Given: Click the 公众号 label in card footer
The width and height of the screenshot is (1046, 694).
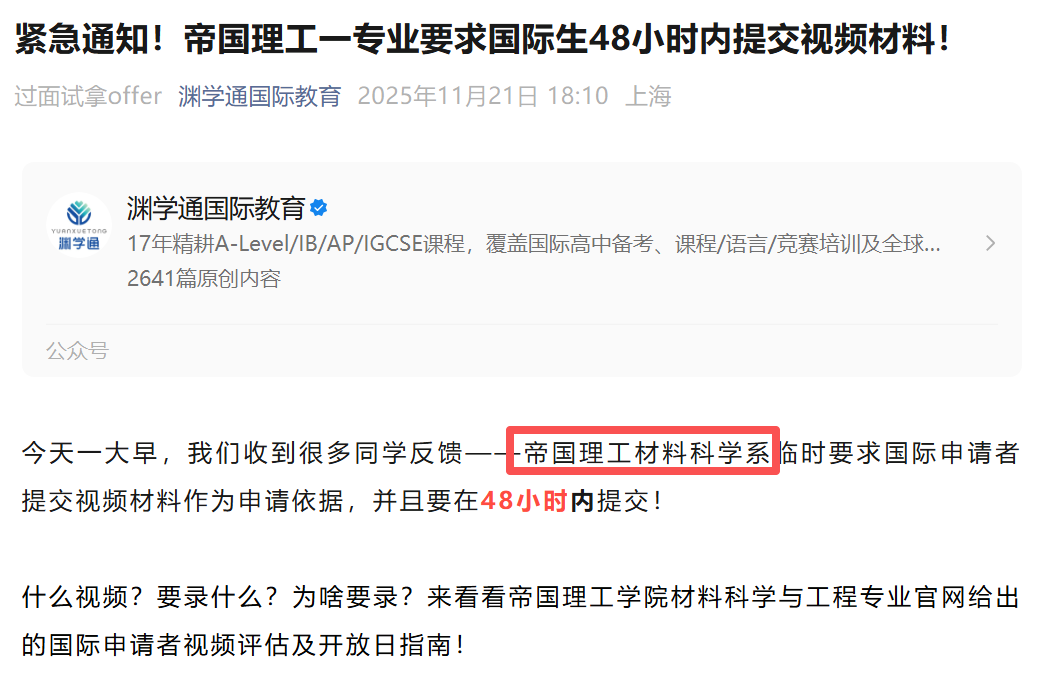Looking at the screenshot, I should (x=77, y=350).
